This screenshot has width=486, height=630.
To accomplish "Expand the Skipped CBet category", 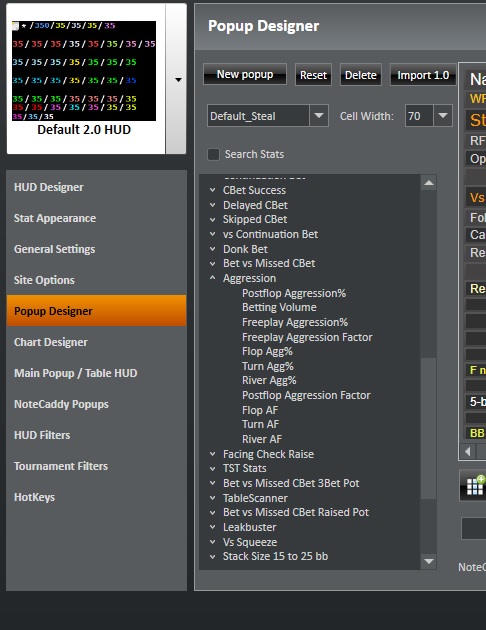I will pos(212,219).
